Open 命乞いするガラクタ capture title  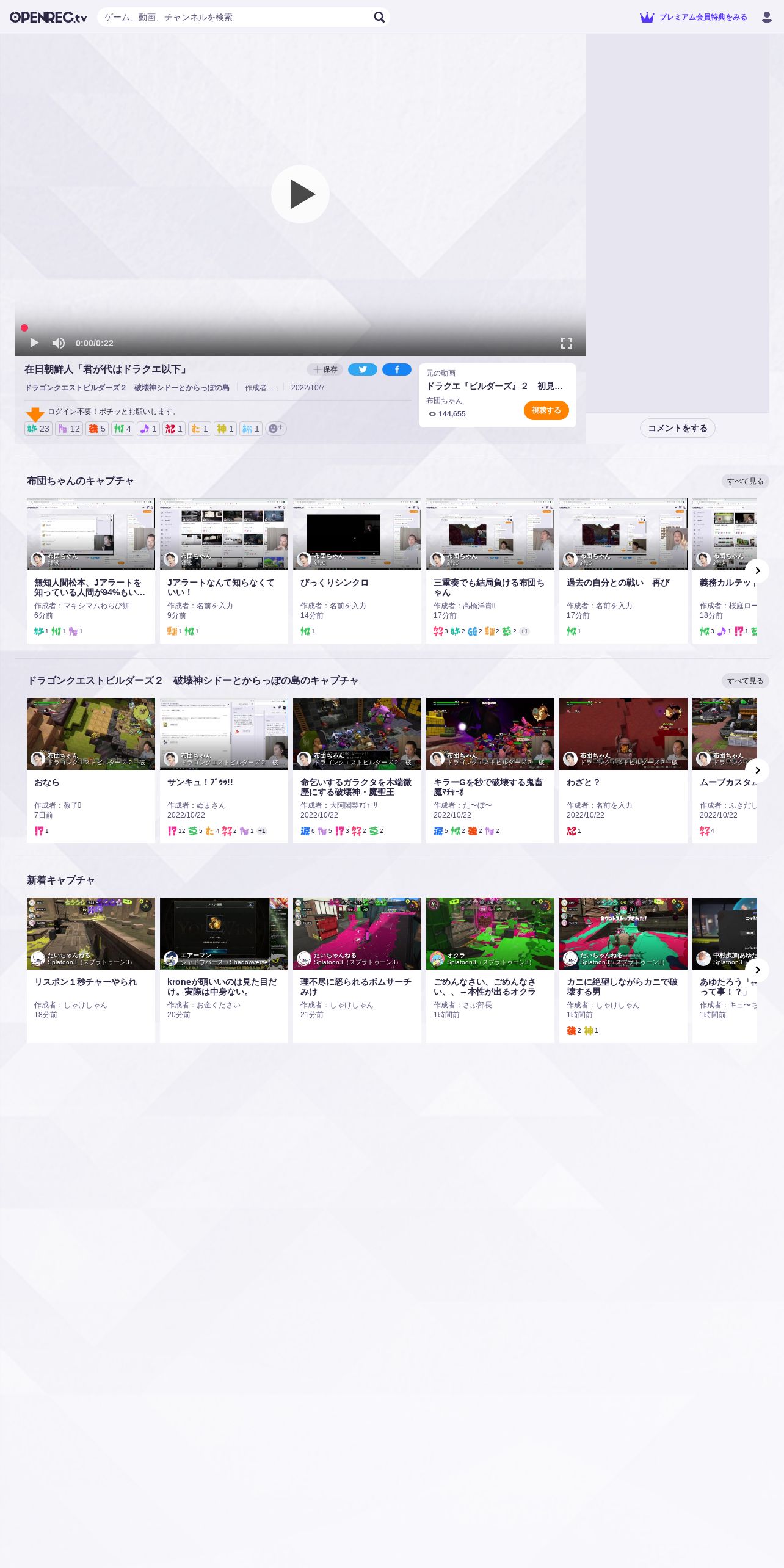(356, 787)
